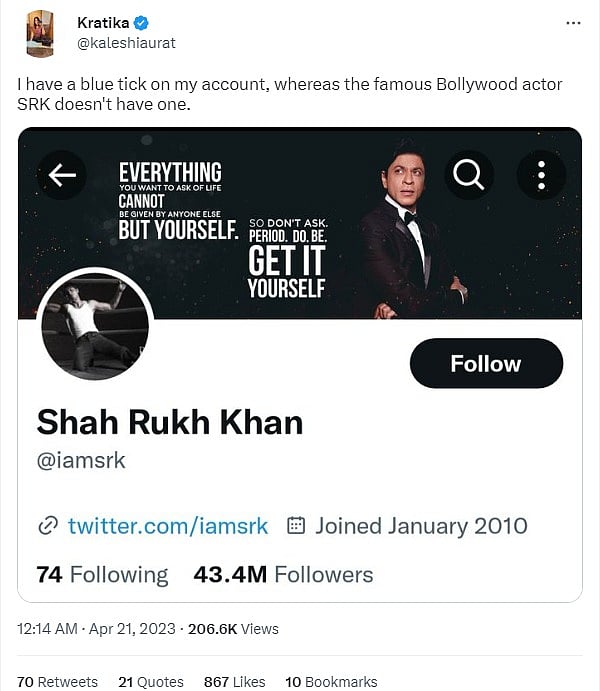Screen dimensions: 600x691
Task: Click the link chain icon beside the URL
Action: pyautogui.click(x=47, y=526)
